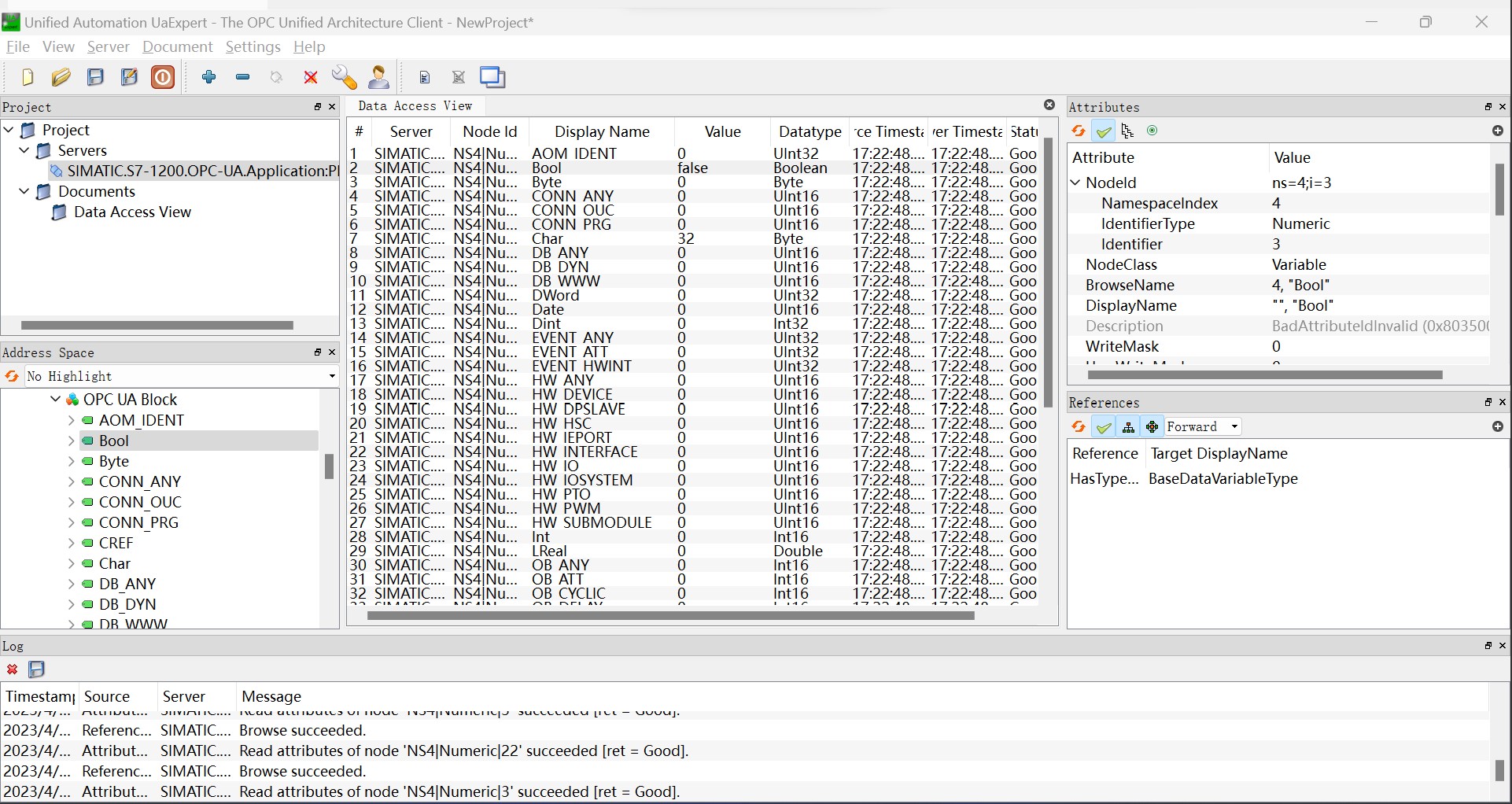
Task: Open the No Highlight dropdown
Action: click(x=181, y=377)
